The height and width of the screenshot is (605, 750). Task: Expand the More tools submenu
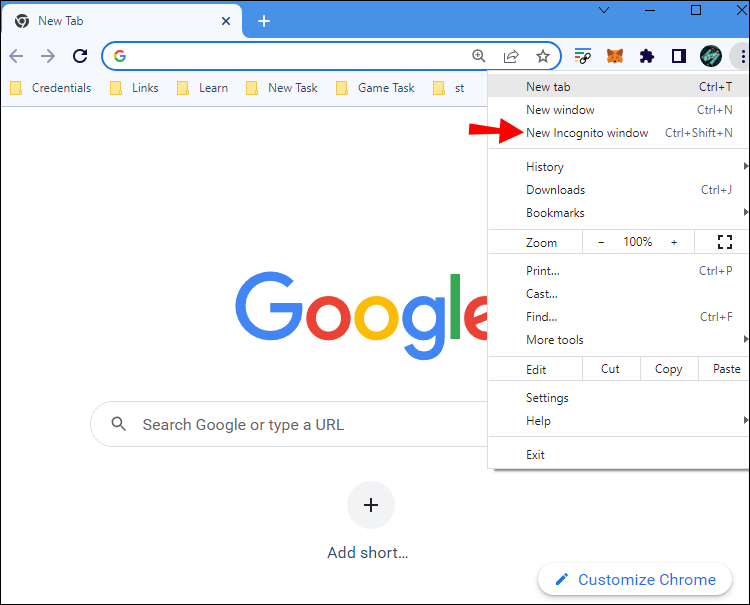click(619, 340)
